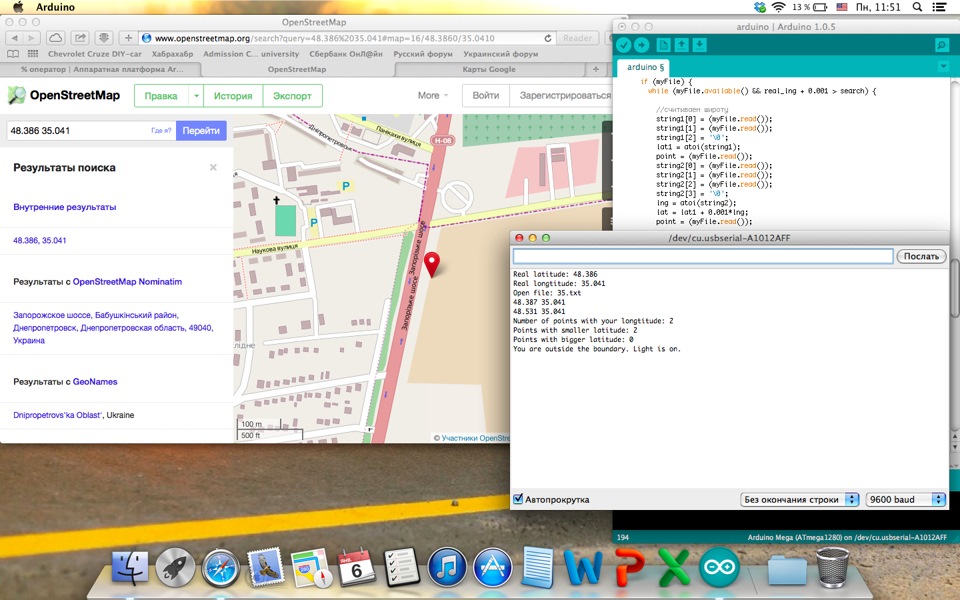Open iCloud Tabs in Safari toolbar

pyautogui.click(x=55, y=38)
